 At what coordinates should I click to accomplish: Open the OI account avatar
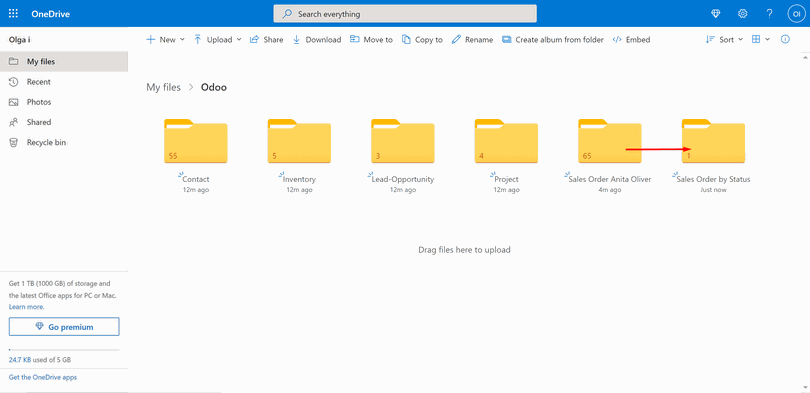[x=796, y=14]
